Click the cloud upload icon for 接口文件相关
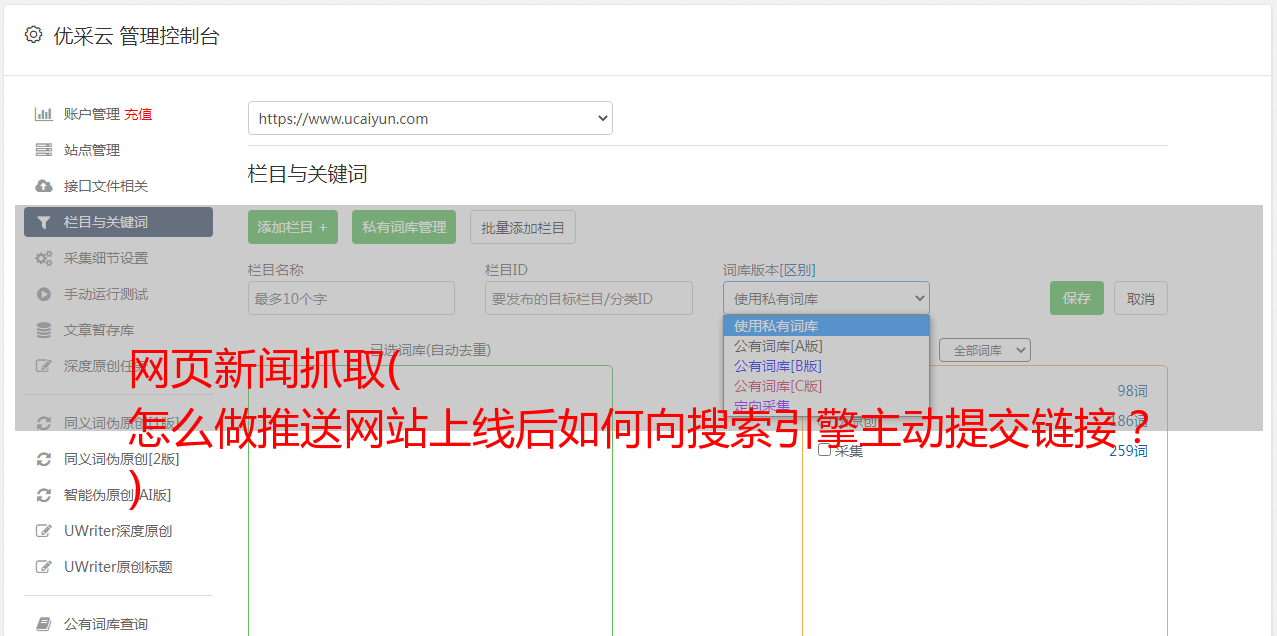 pyautogui.click(x=44, y=186)
